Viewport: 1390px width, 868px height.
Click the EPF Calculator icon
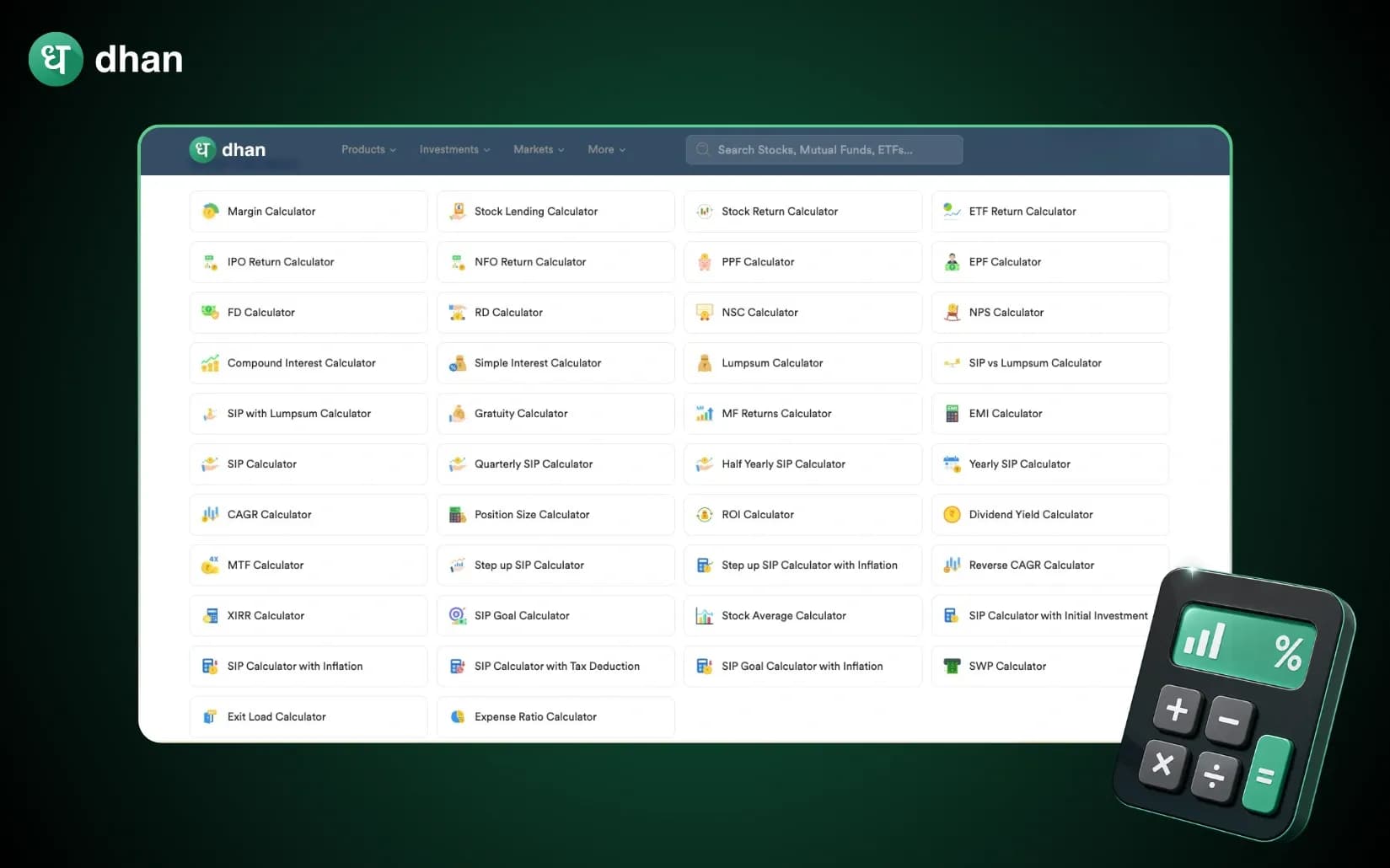[952, 262]
